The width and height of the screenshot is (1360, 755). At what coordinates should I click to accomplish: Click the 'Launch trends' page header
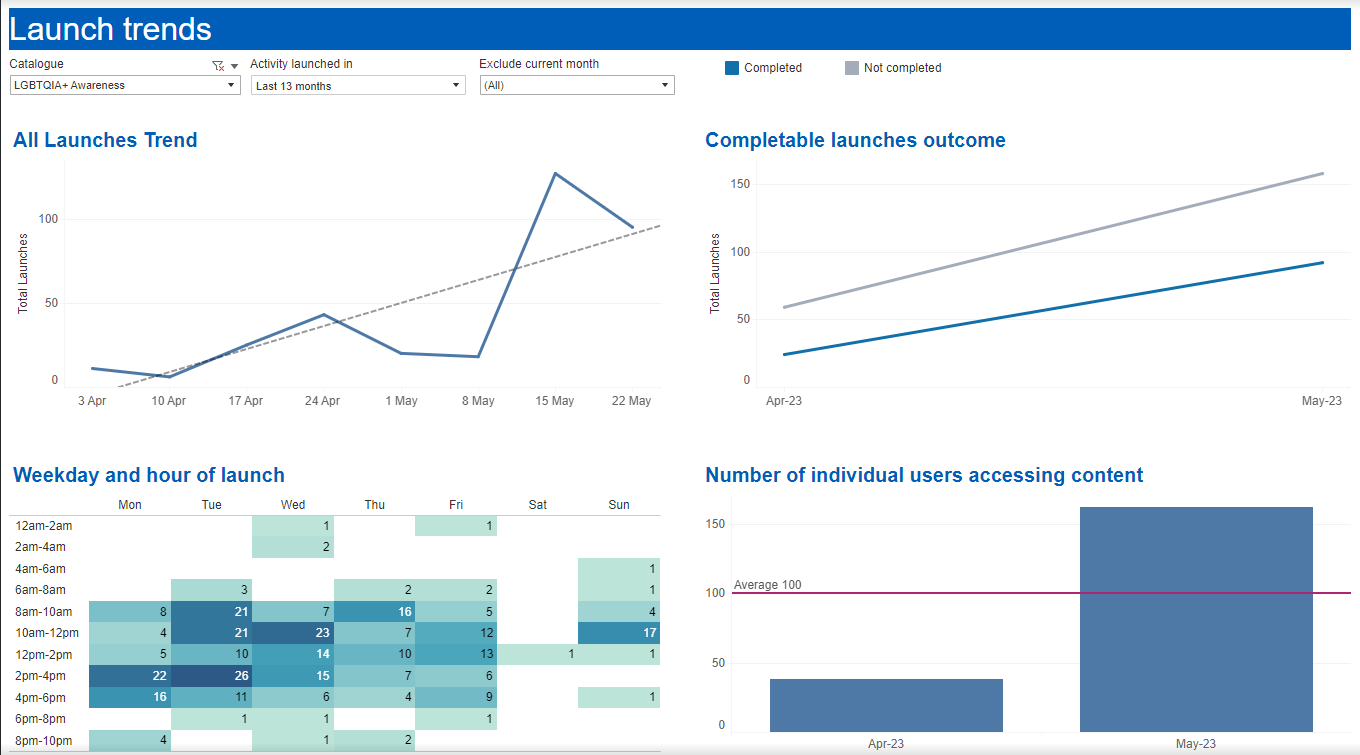pyautogui.click(x=111, y=29)
